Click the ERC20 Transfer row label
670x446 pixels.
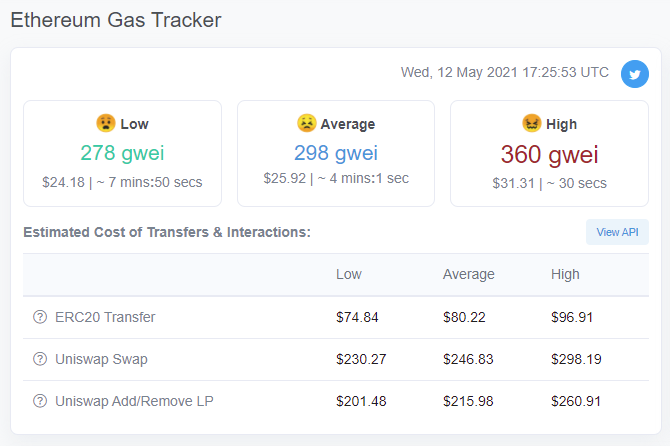tap(105, 317)
